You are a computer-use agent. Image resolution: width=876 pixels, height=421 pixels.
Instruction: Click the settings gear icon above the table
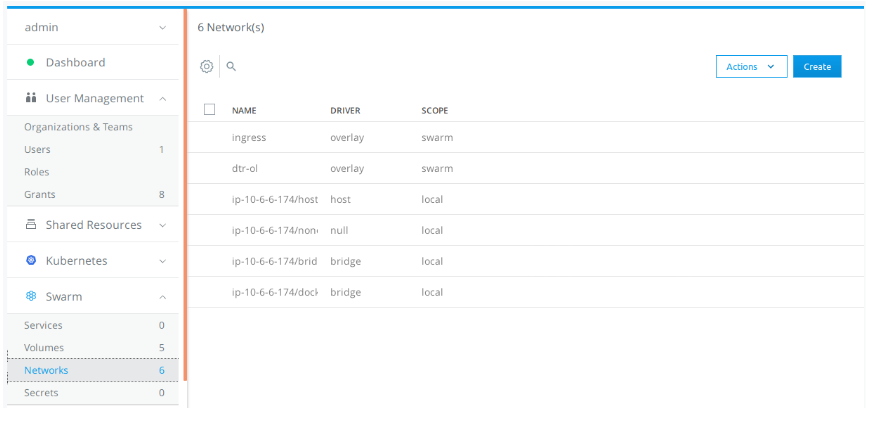[207, 66]
